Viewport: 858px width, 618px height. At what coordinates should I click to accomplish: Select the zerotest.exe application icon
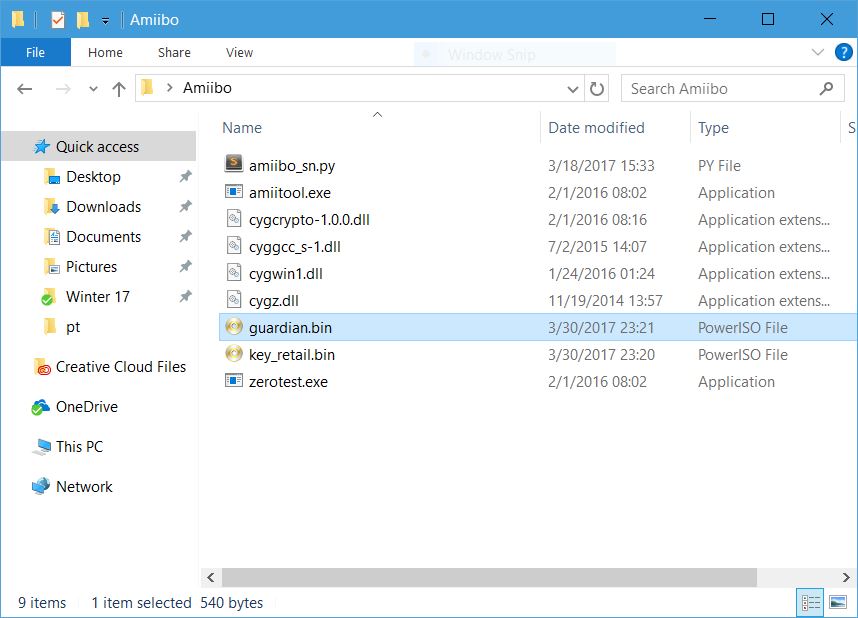coord(234,380)
